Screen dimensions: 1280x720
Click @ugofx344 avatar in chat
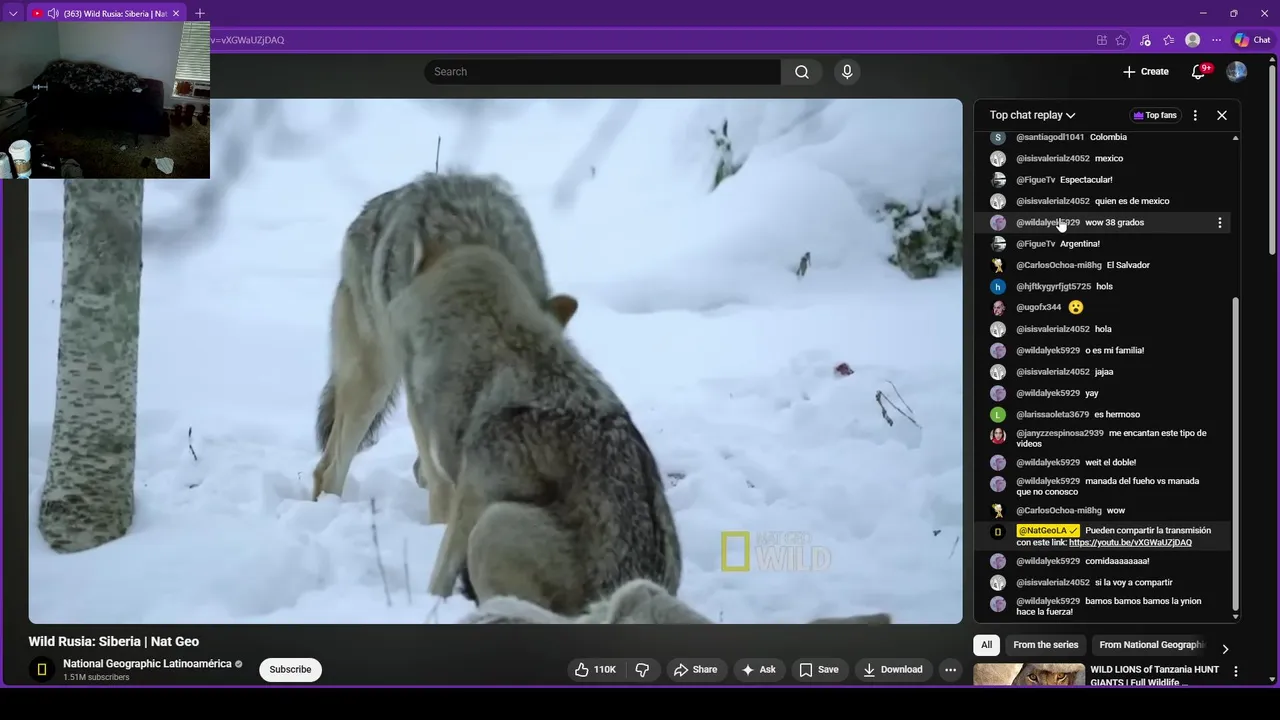pos(998,308)
